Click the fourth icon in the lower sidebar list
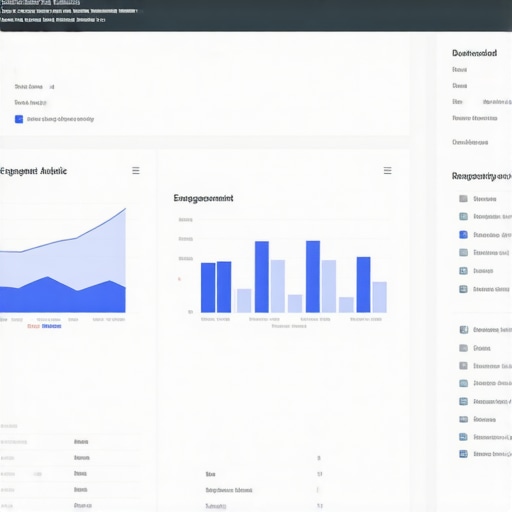Viewport: 512px width, 512px height. pyautogui.click(x=464, y=383)
